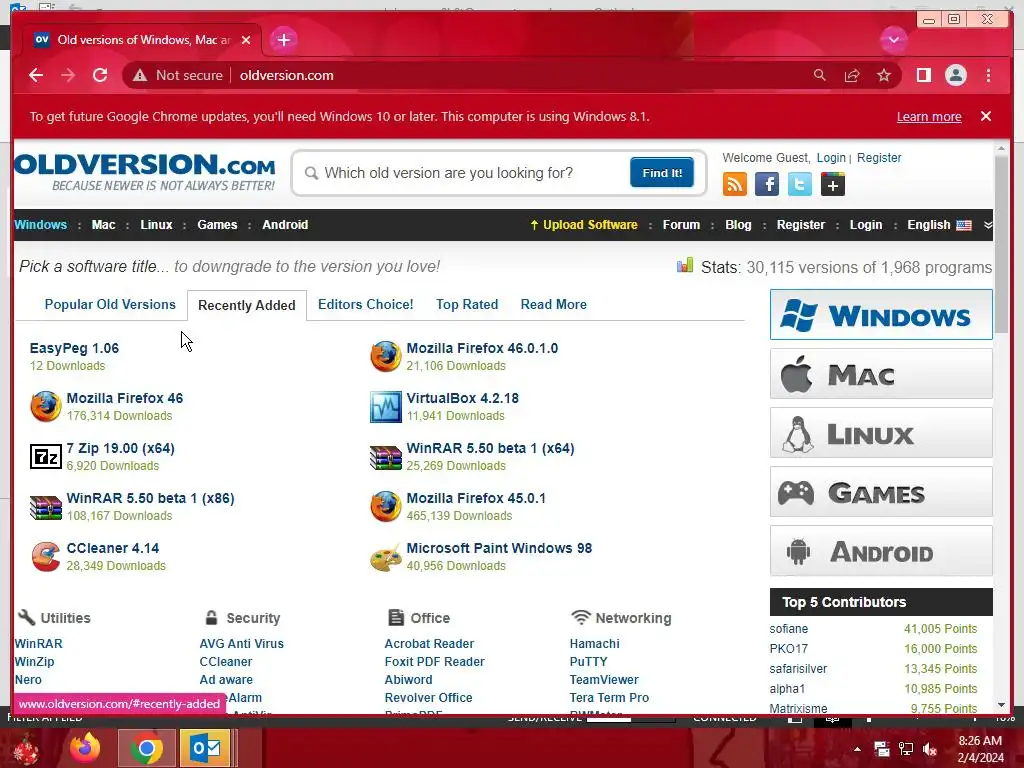The image size is (1024, 768).
Task: Select Games in the navigation bar
Action: pyautogui.click(x=217, y=225)
